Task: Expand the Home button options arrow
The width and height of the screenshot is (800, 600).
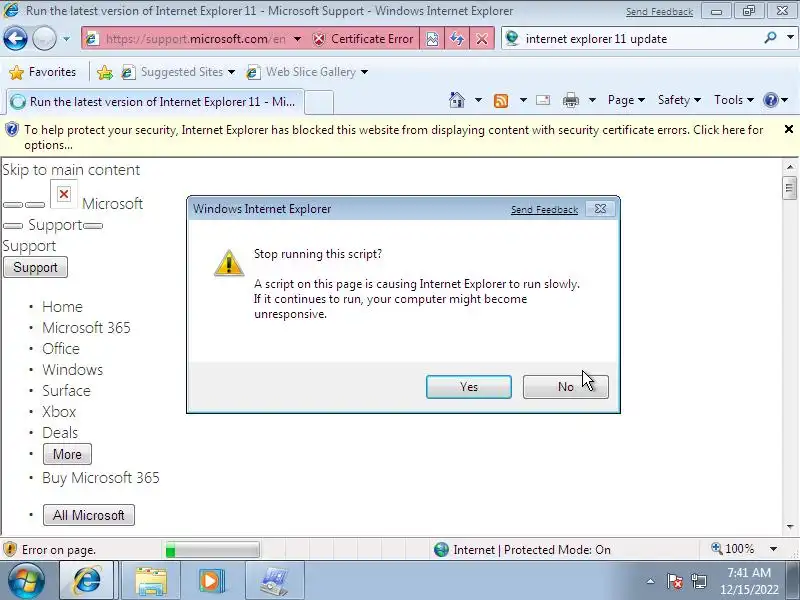Action: tap(478, 100)
